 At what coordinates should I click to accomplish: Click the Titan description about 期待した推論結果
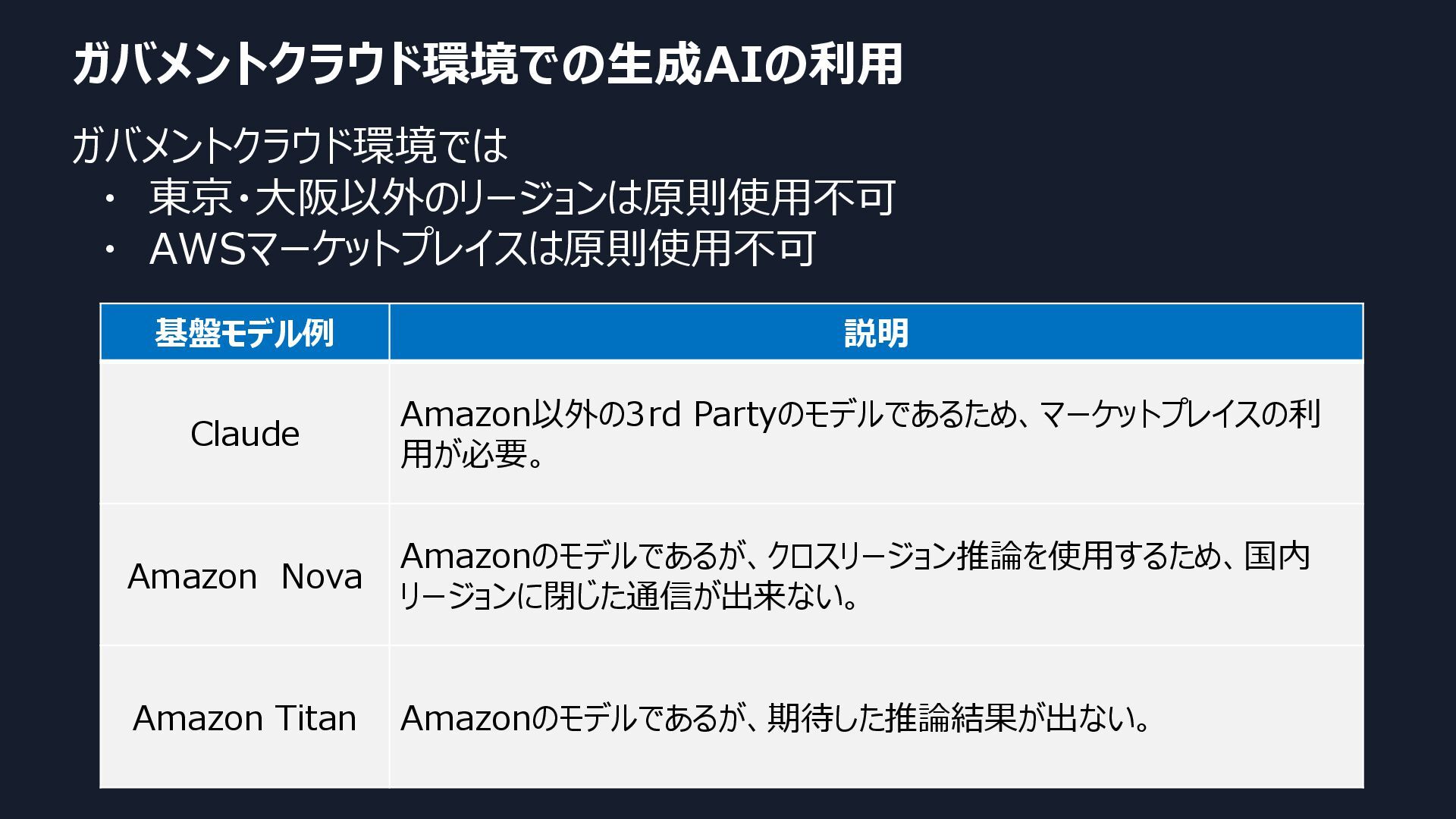pyautogui.click(x=773, y=718)
